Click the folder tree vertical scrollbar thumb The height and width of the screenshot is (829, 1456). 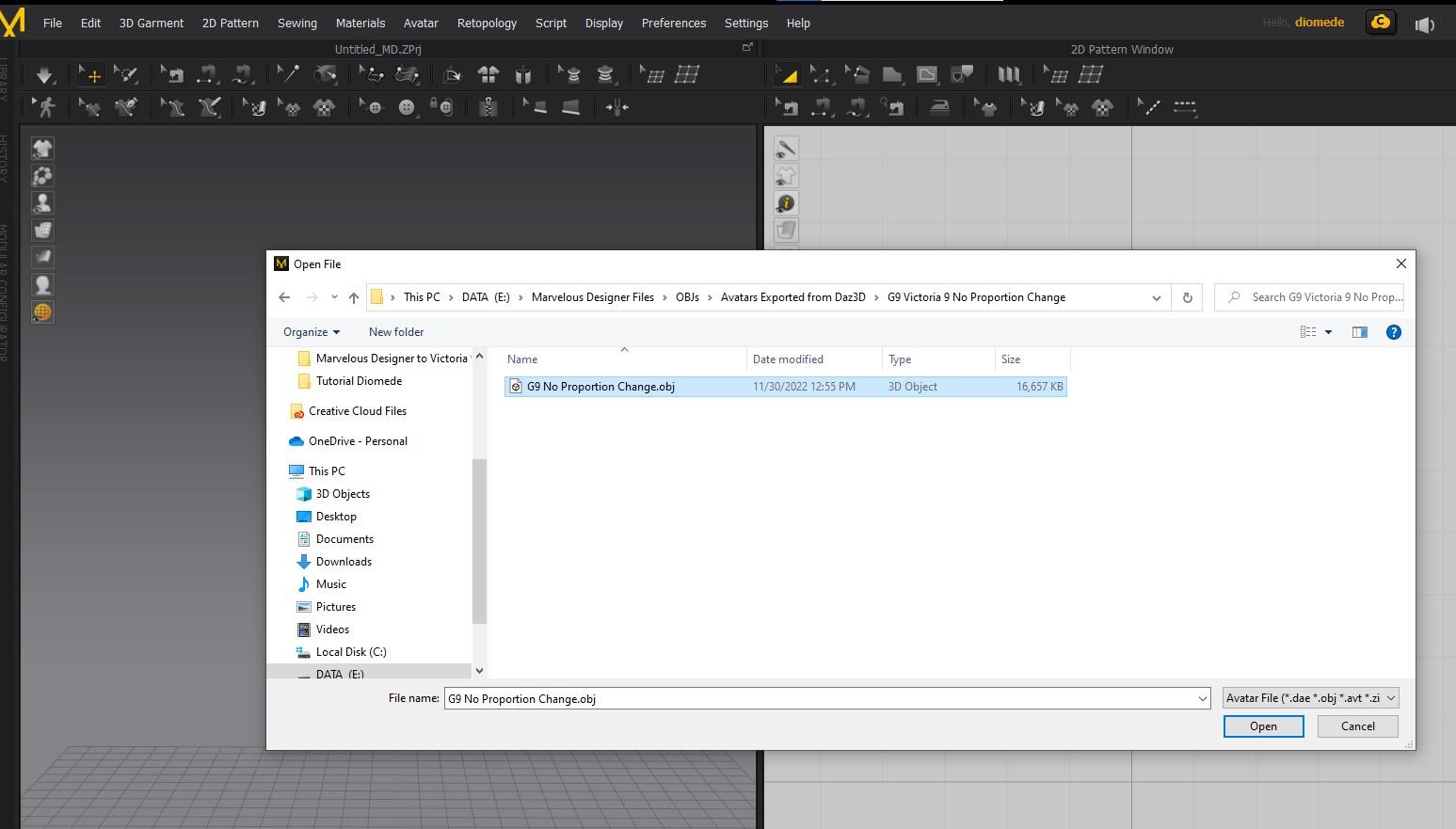[x=479, y=541]
